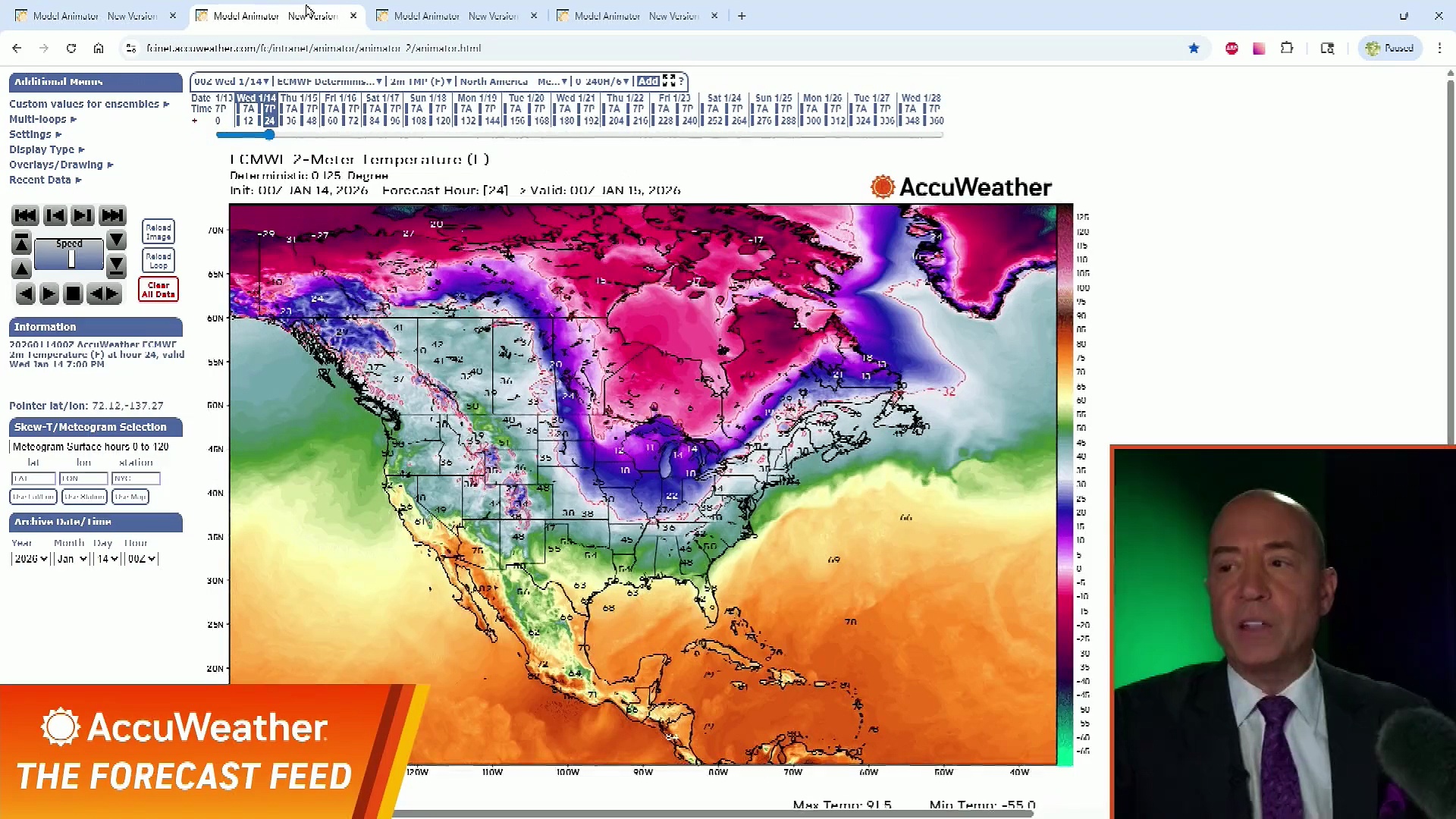Step back one frame
1456x819 pixels.
click(x=55, y=216)
